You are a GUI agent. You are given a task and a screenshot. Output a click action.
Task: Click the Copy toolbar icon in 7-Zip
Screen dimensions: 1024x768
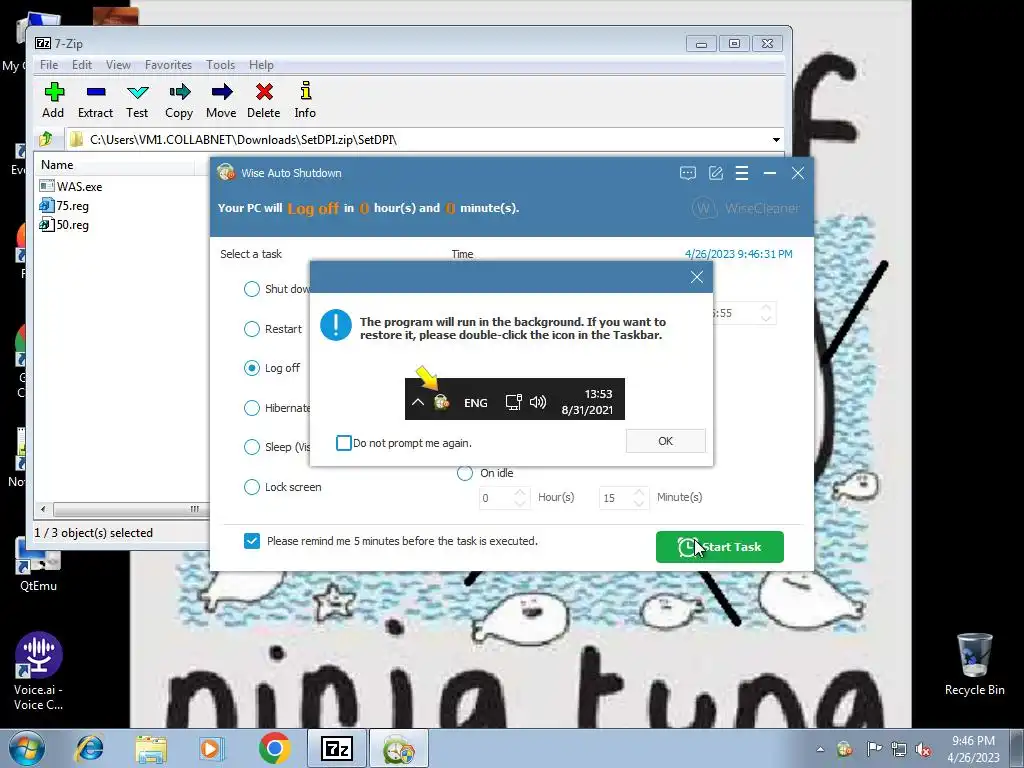click(x=179, y=99)
